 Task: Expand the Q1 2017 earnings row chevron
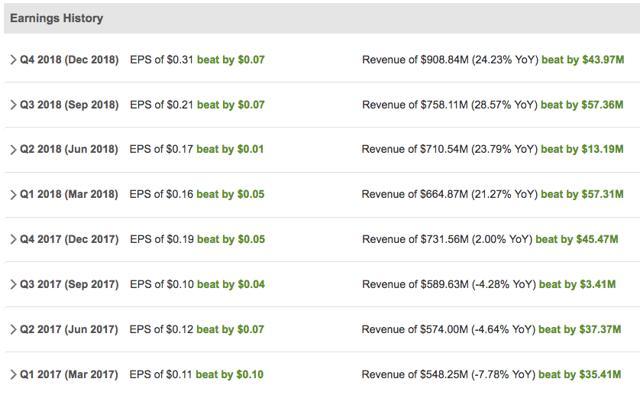pyautogui.click(x=13, y=375)
